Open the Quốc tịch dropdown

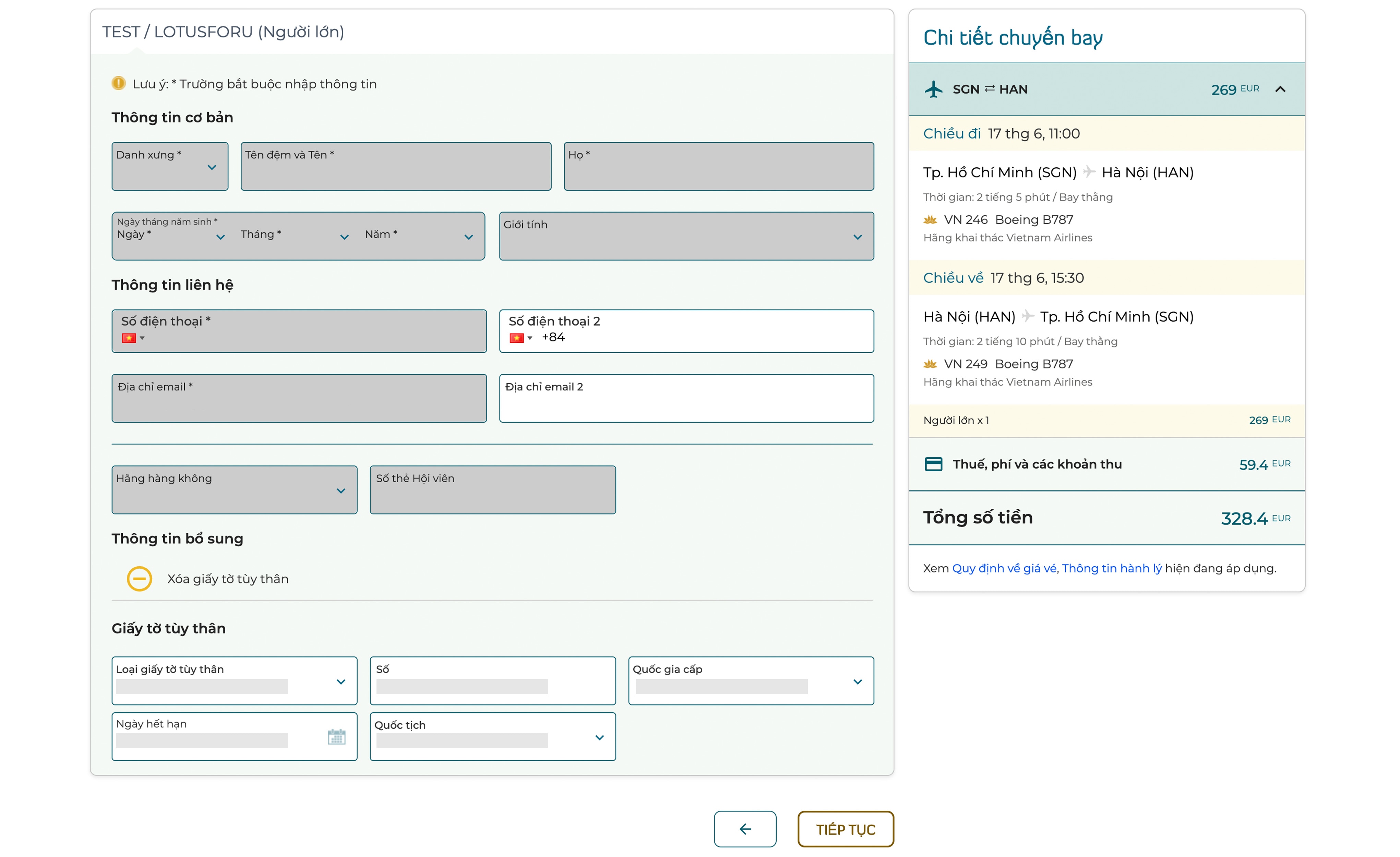pyautogui.click(x=493, y=737)
